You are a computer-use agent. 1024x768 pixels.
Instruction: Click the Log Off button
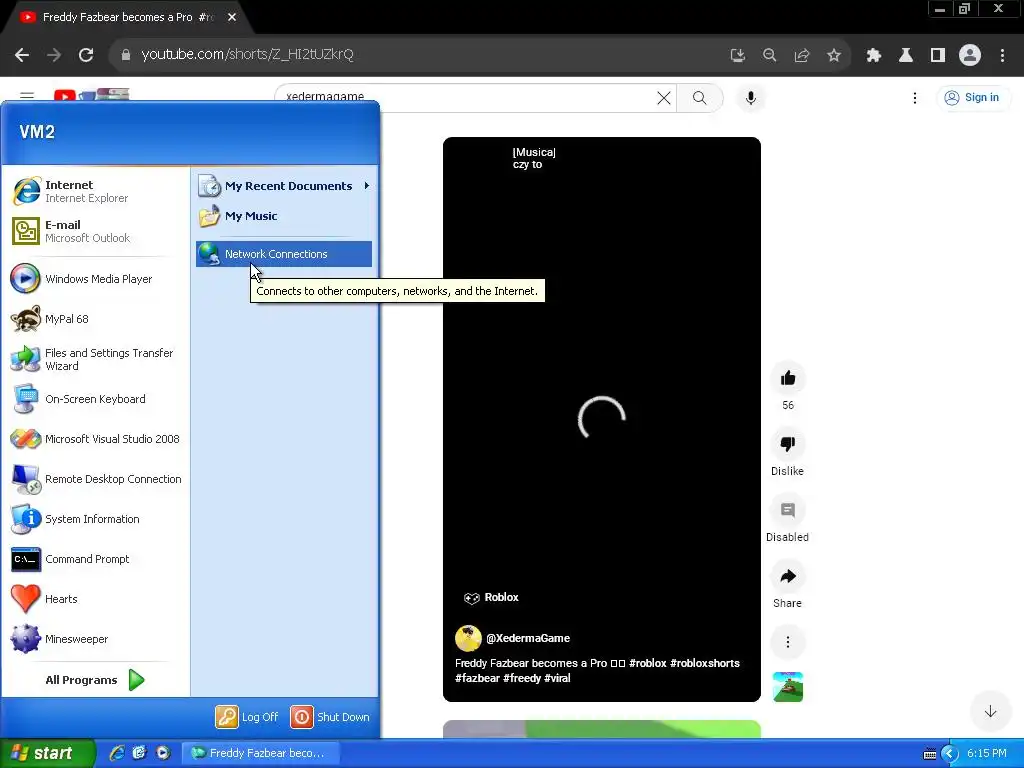(x=248, y=717)
